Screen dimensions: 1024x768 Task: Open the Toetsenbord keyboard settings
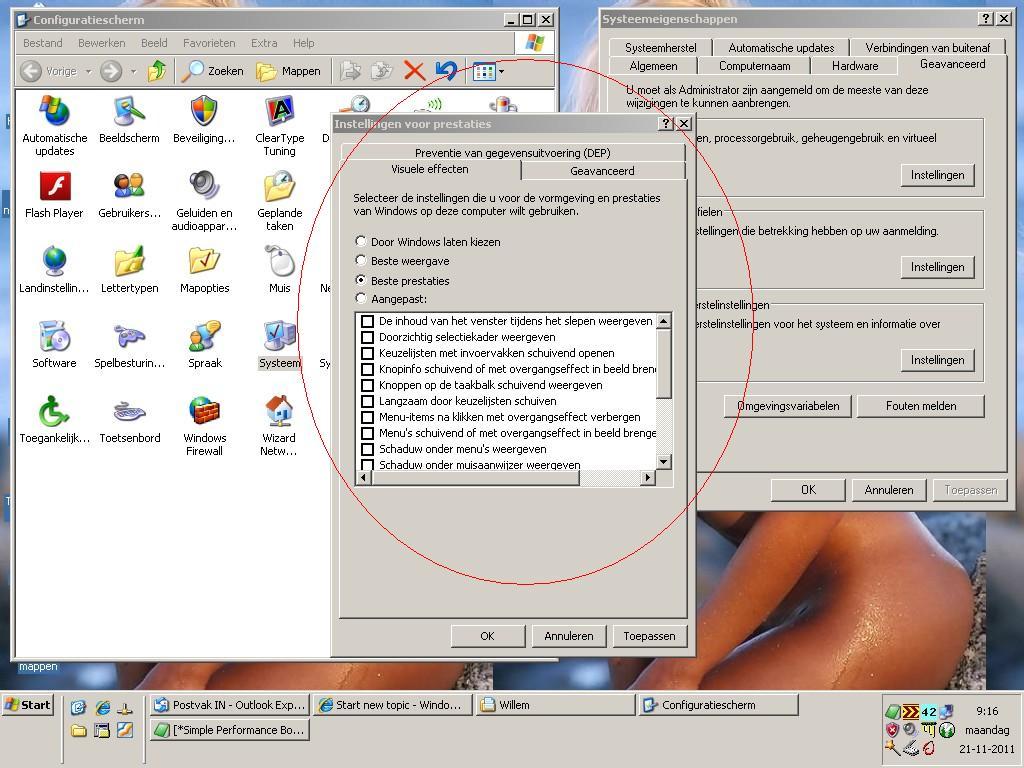pyautogui.click(x=129, y=412)
